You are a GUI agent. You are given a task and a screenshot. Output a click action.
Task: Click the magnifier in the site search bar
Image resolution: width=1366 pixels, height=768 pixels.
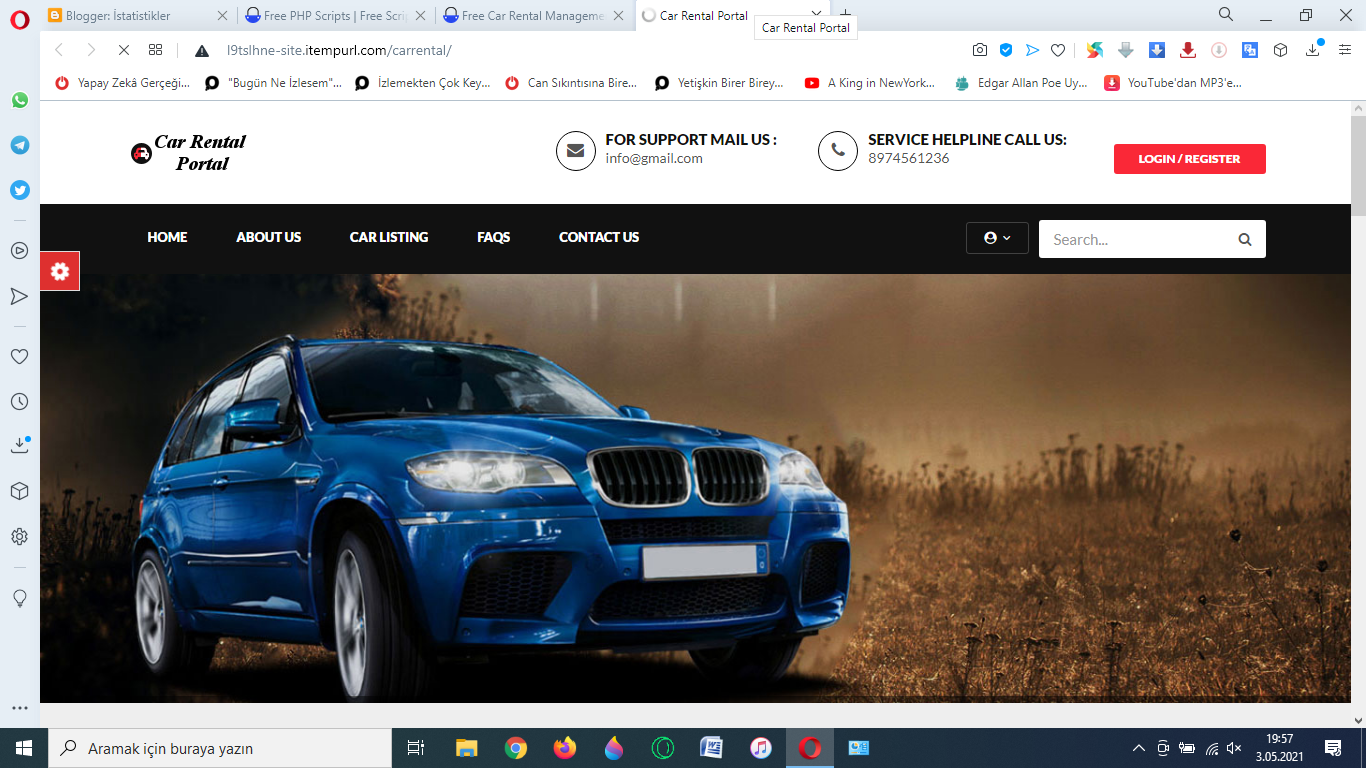coord(1244,239)
